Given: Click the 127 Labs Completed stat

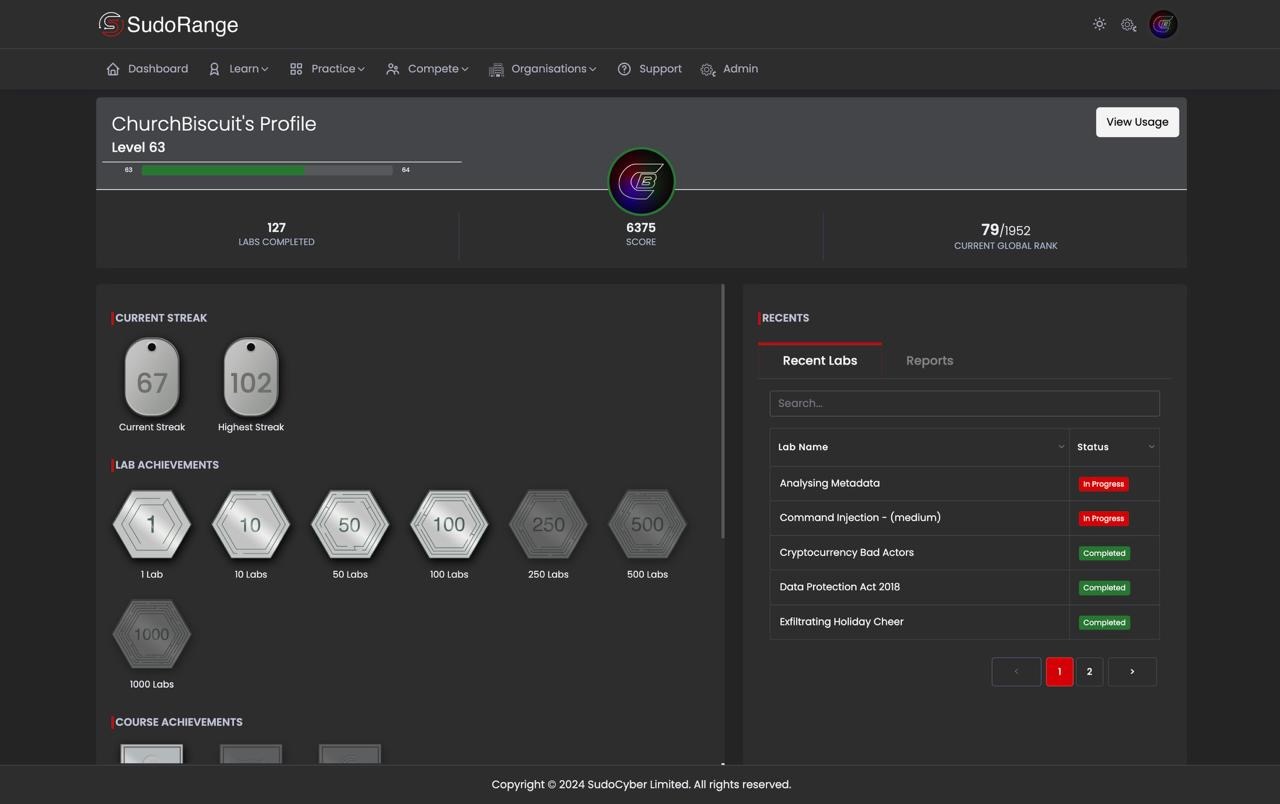Looking at the screenshot, I should click(x=276, y=233).
